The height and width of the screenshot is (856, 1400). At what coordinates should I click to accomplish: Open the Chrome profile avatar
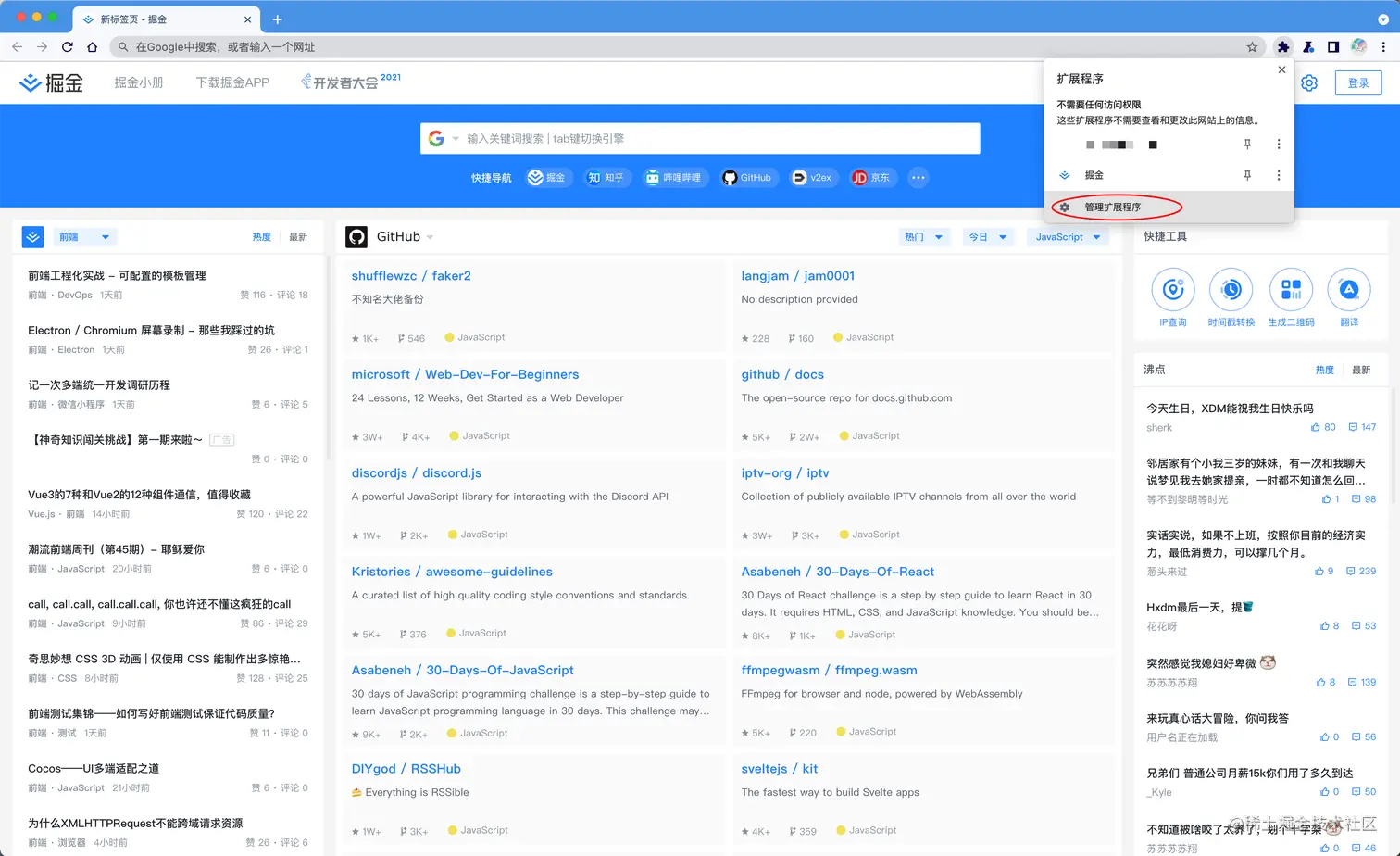click(x=1358, y=46)
